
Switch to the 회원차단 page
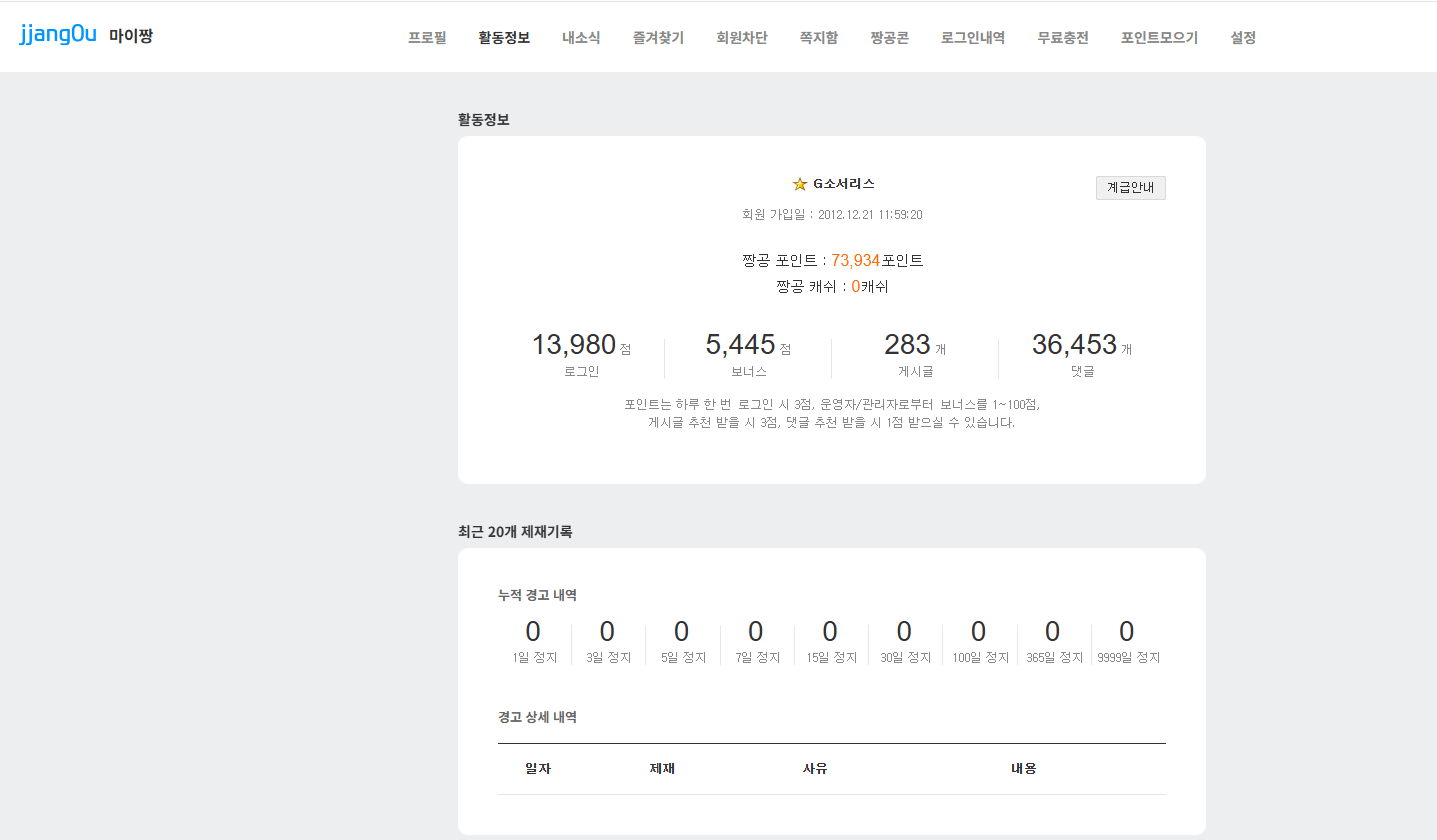tap(742, 38)
